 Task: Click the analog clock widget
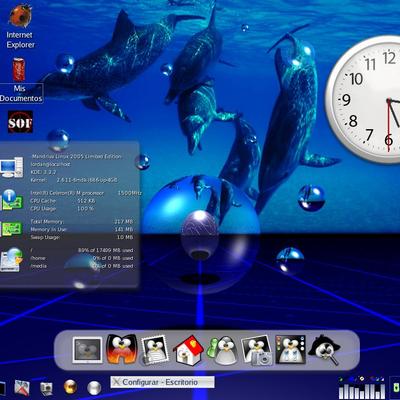363,99
